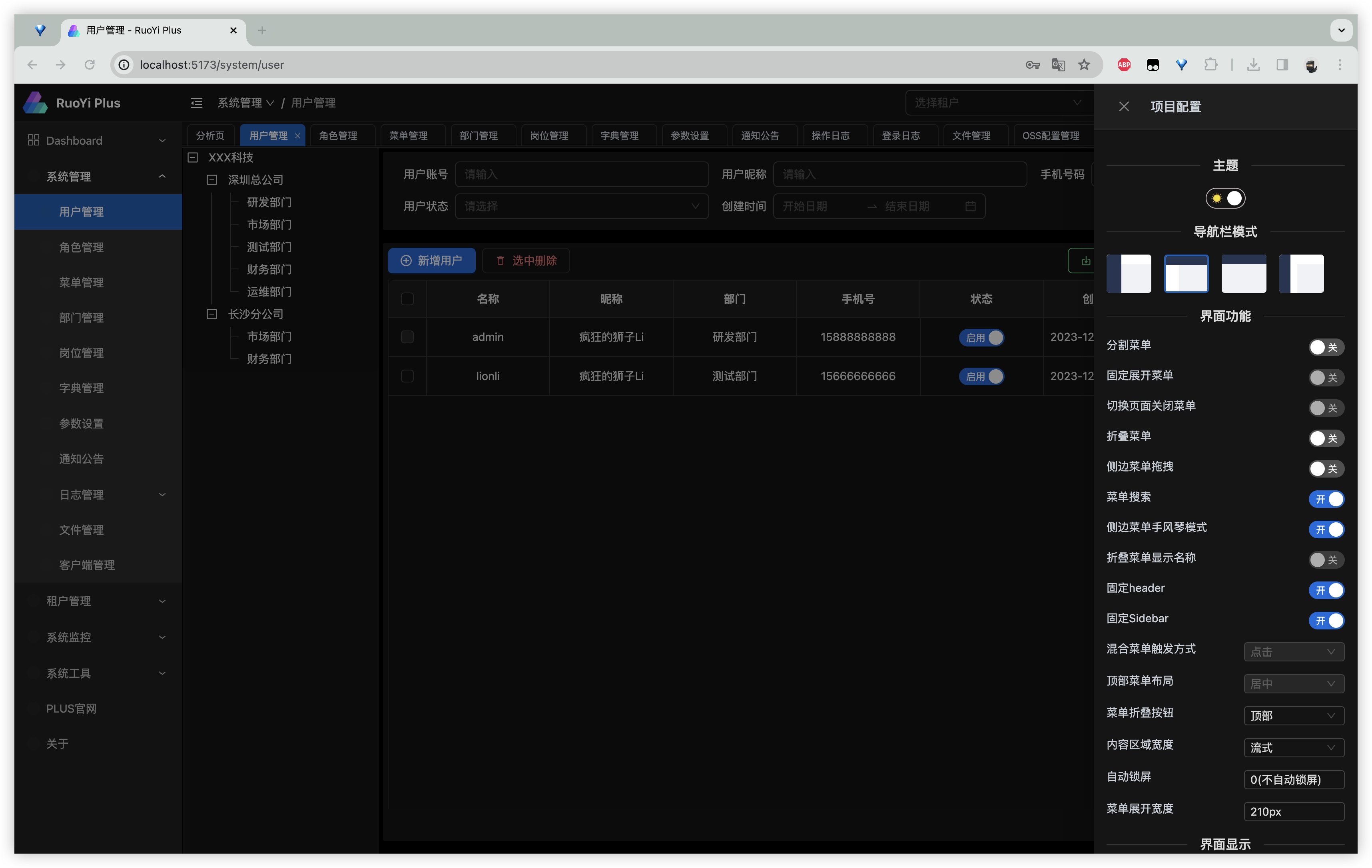1372x868 pixels.
Task: Click the 新增用户 button
Action: click(x=431, y=261)
